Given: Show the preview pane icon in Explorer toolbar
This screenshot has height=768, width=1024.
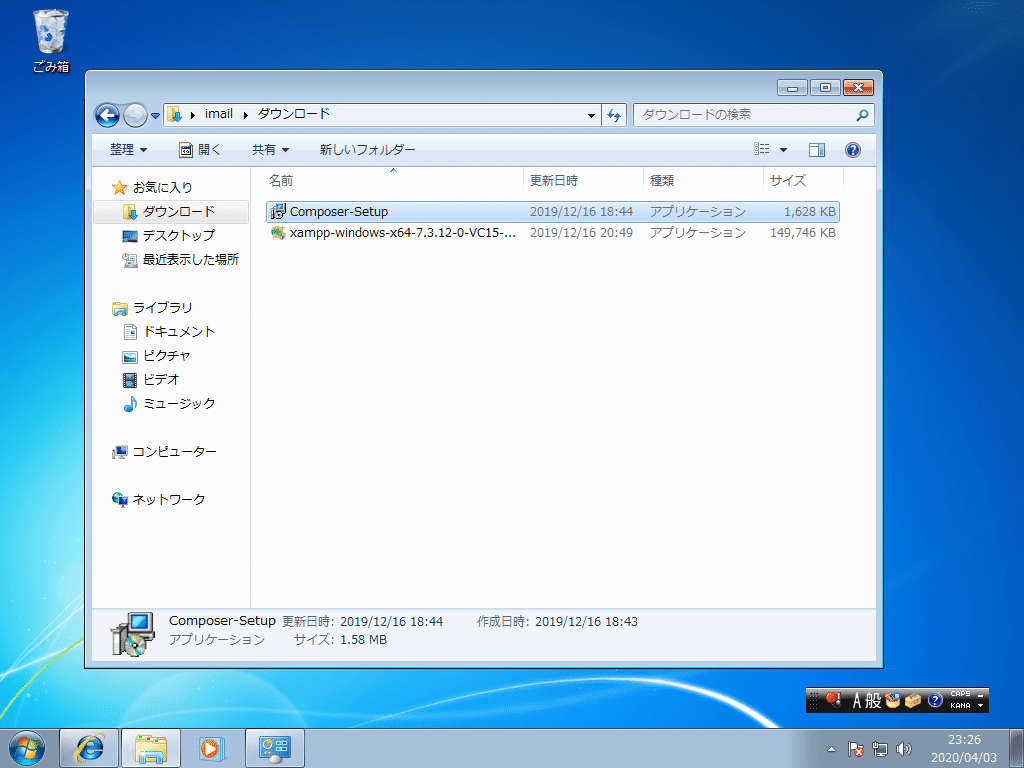Looking at the screenshot, I should click(x=816, y=149).
